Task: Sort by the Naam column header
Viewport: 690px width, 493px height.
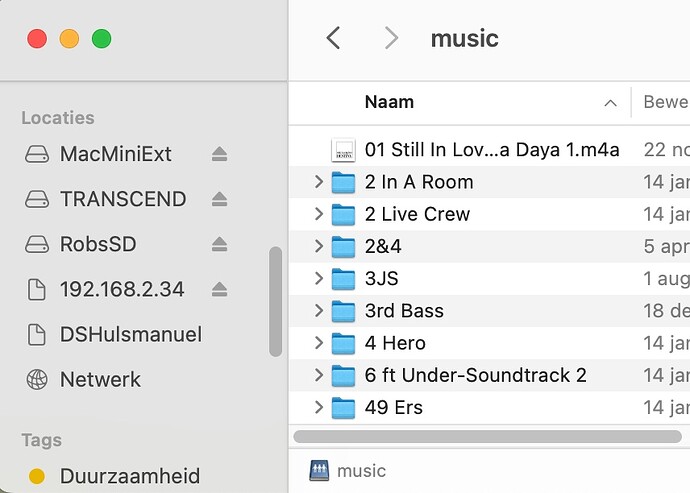Action: [x=389, y=102]
